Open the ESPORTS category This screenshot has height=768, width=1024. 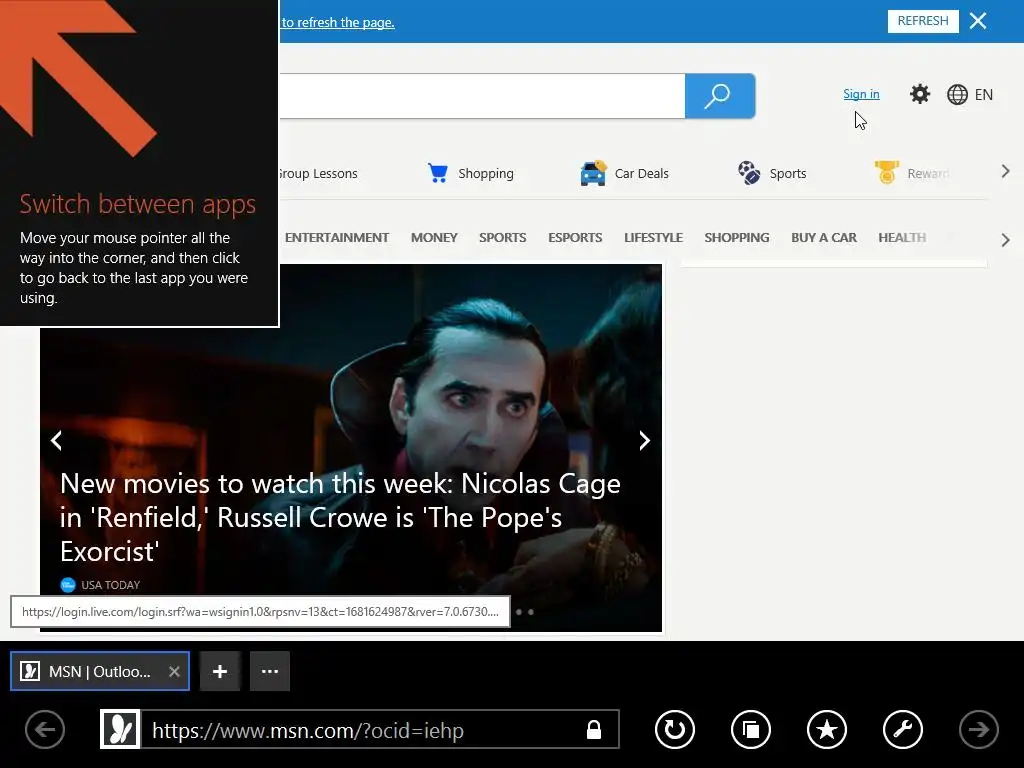tap(575, 238)
